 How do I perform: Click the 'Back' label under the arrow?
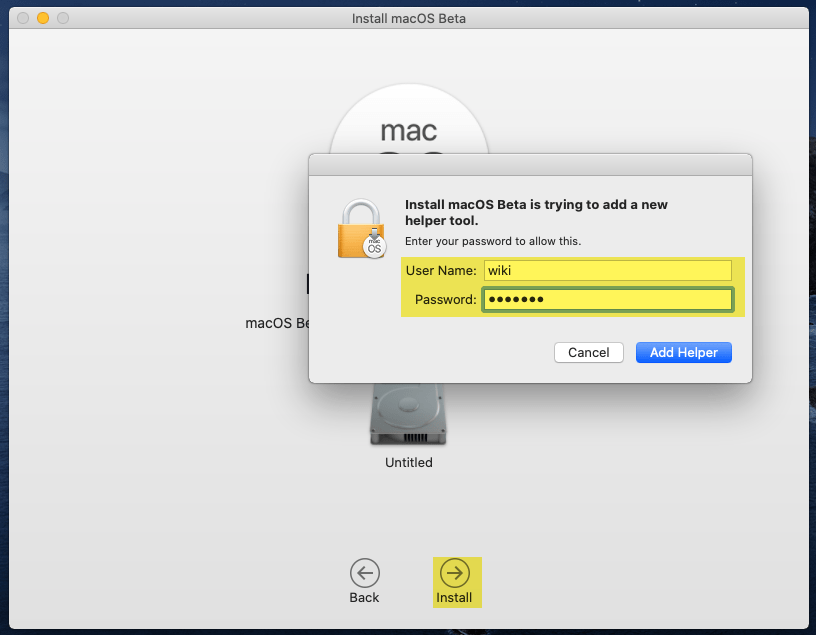364,598
